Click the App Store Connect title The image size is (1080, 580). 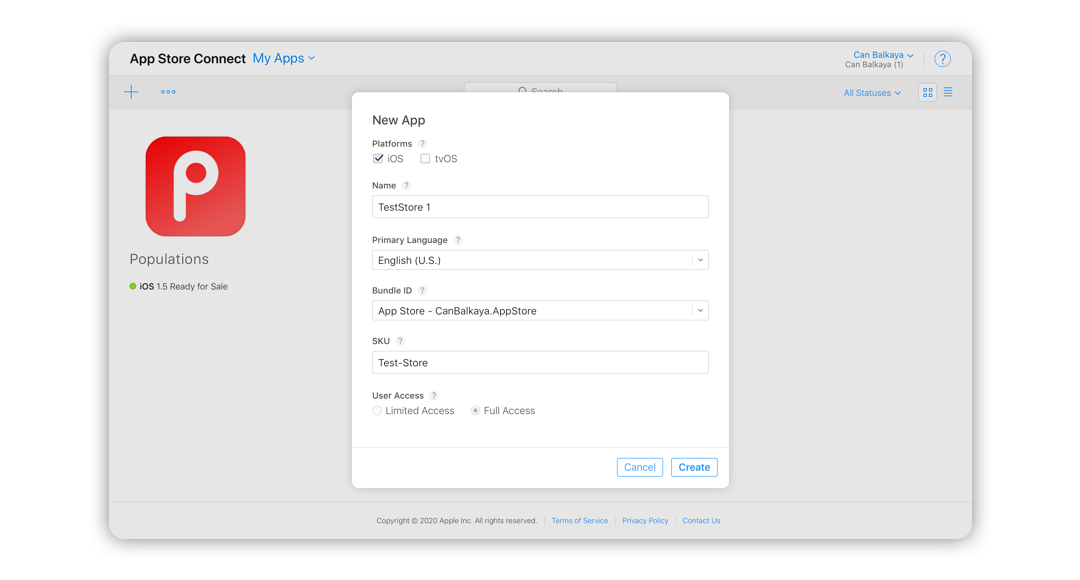(187, 59)
